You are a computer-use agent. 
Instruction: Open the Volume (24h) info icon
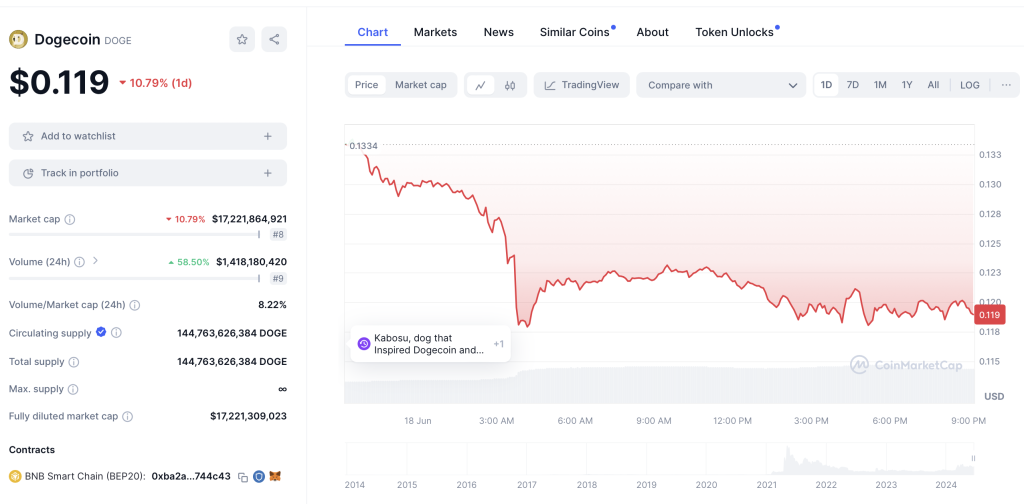79,262
